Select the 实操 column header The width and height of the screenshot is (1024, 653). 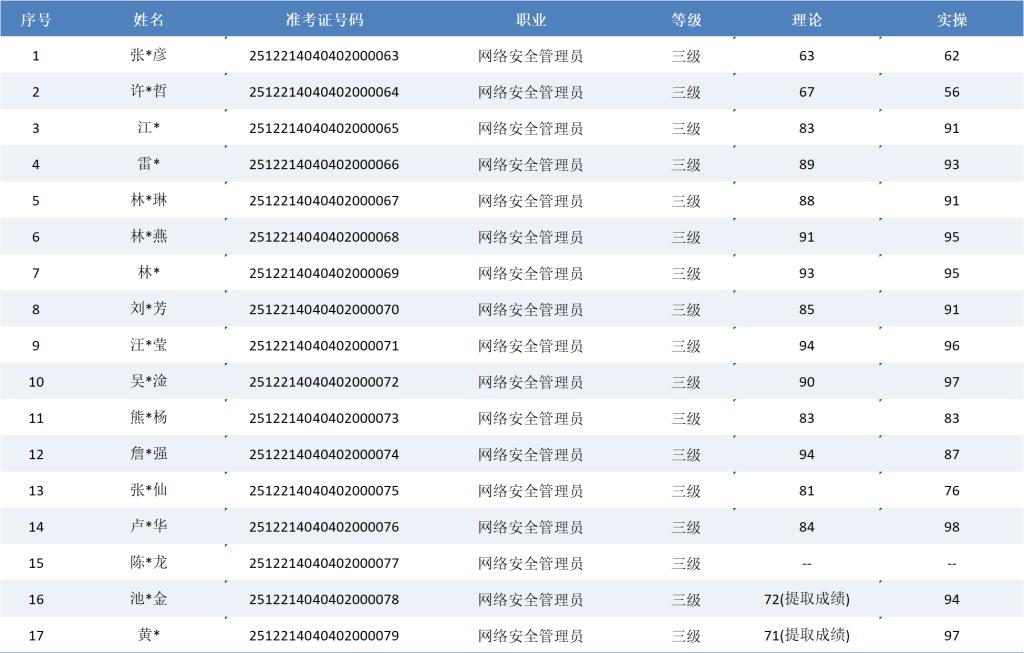pyautogui.click(x=952, y=20)
